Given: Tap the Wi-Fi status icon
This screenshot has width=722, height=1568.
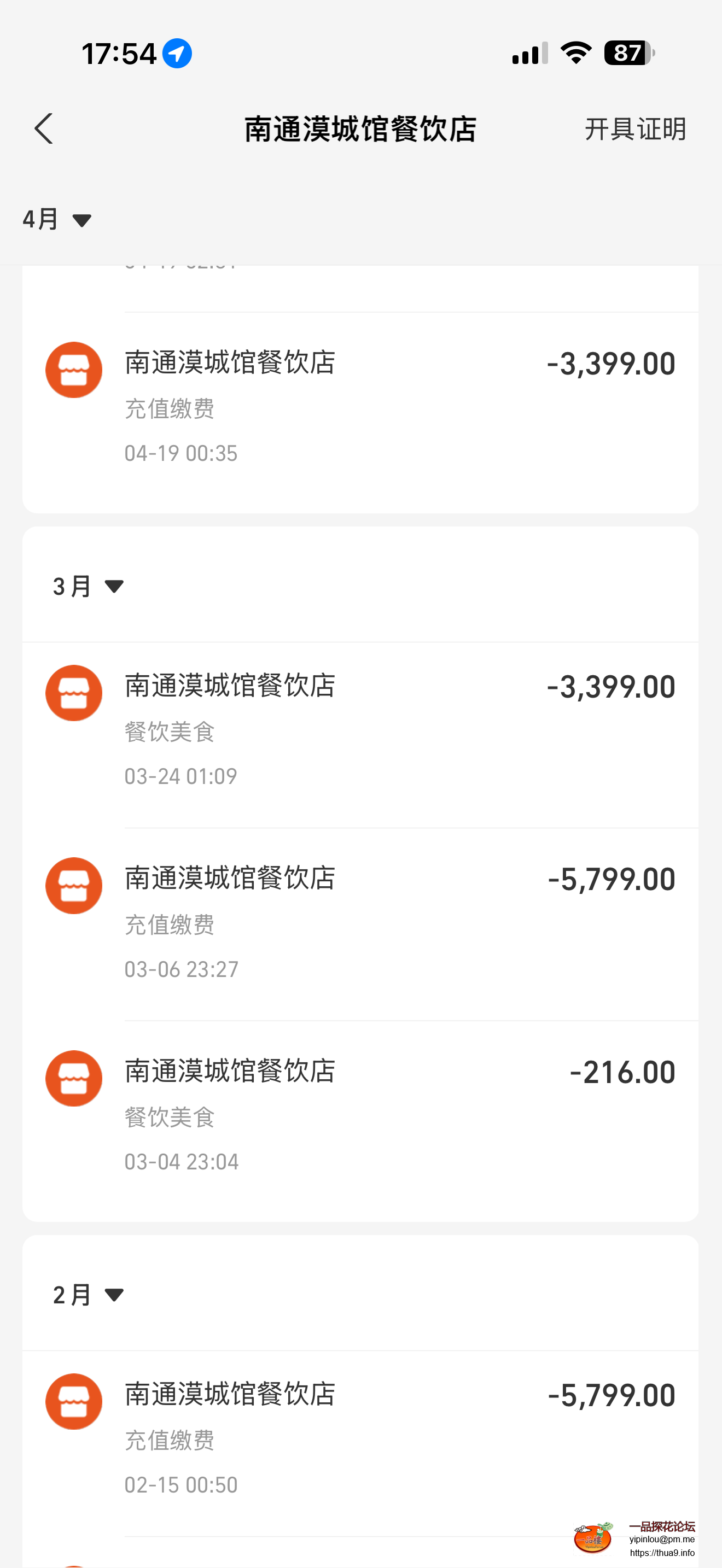Looking at the screenshot, I should pos(576,53).
